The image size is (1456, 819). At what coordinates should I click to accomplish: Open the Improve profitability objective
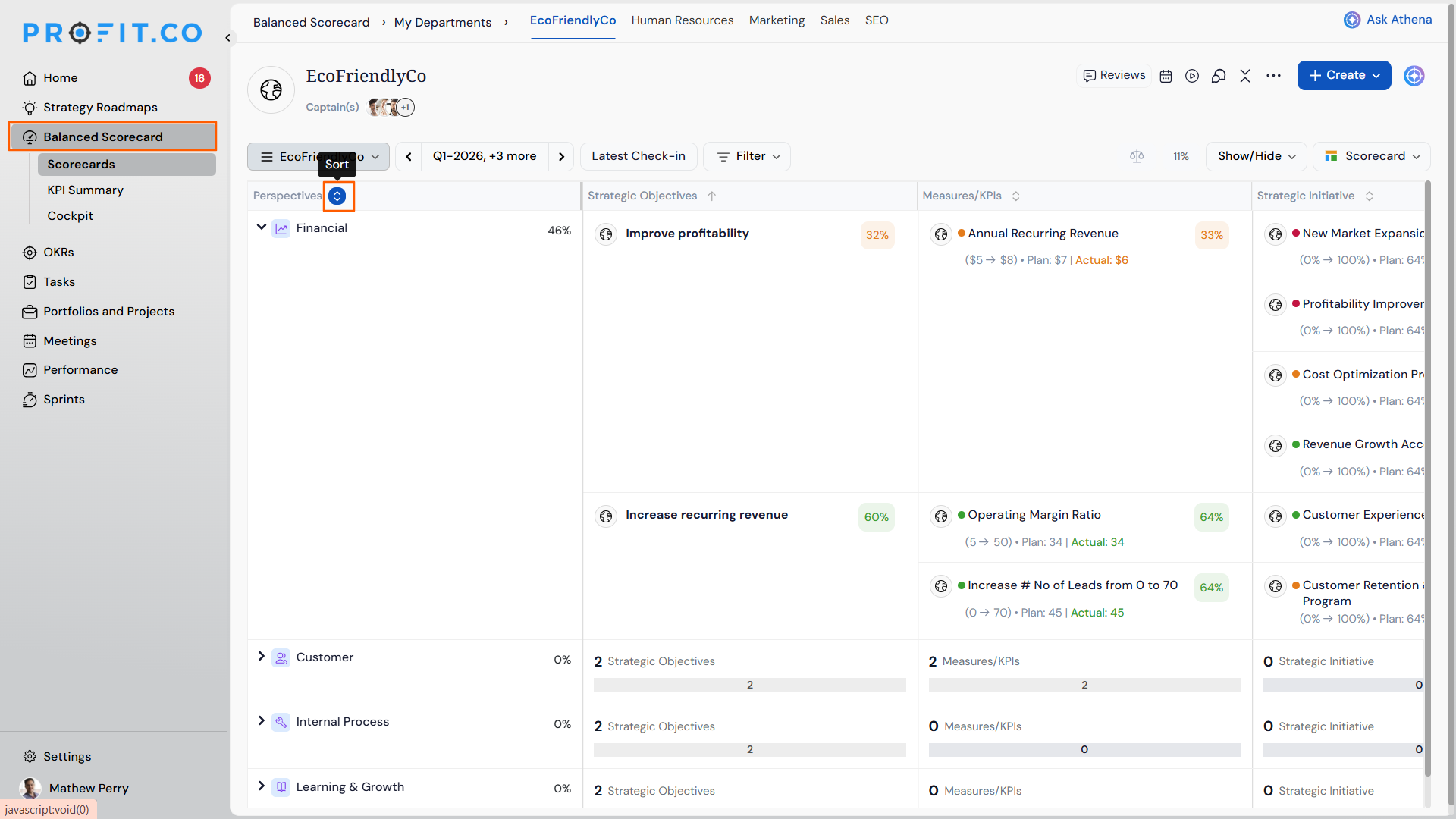[x=687, y=234]
